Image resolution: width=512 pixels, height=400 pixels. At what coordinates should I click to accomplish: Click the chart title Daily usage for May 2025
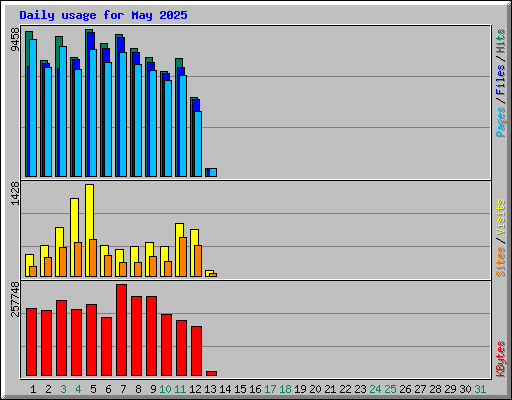[103, 15]
